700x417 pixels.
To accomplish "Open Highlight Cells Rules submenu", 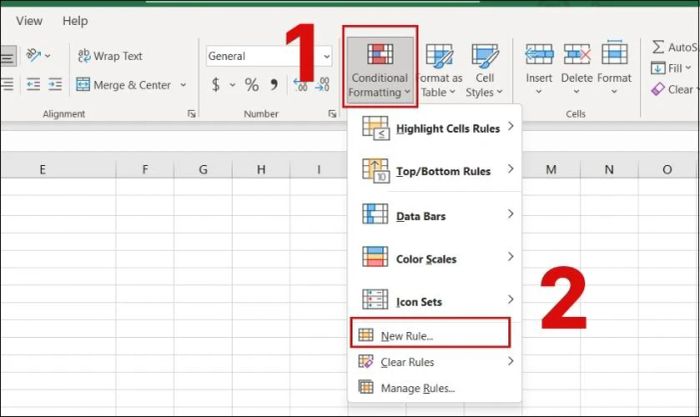I will point(434,128).
